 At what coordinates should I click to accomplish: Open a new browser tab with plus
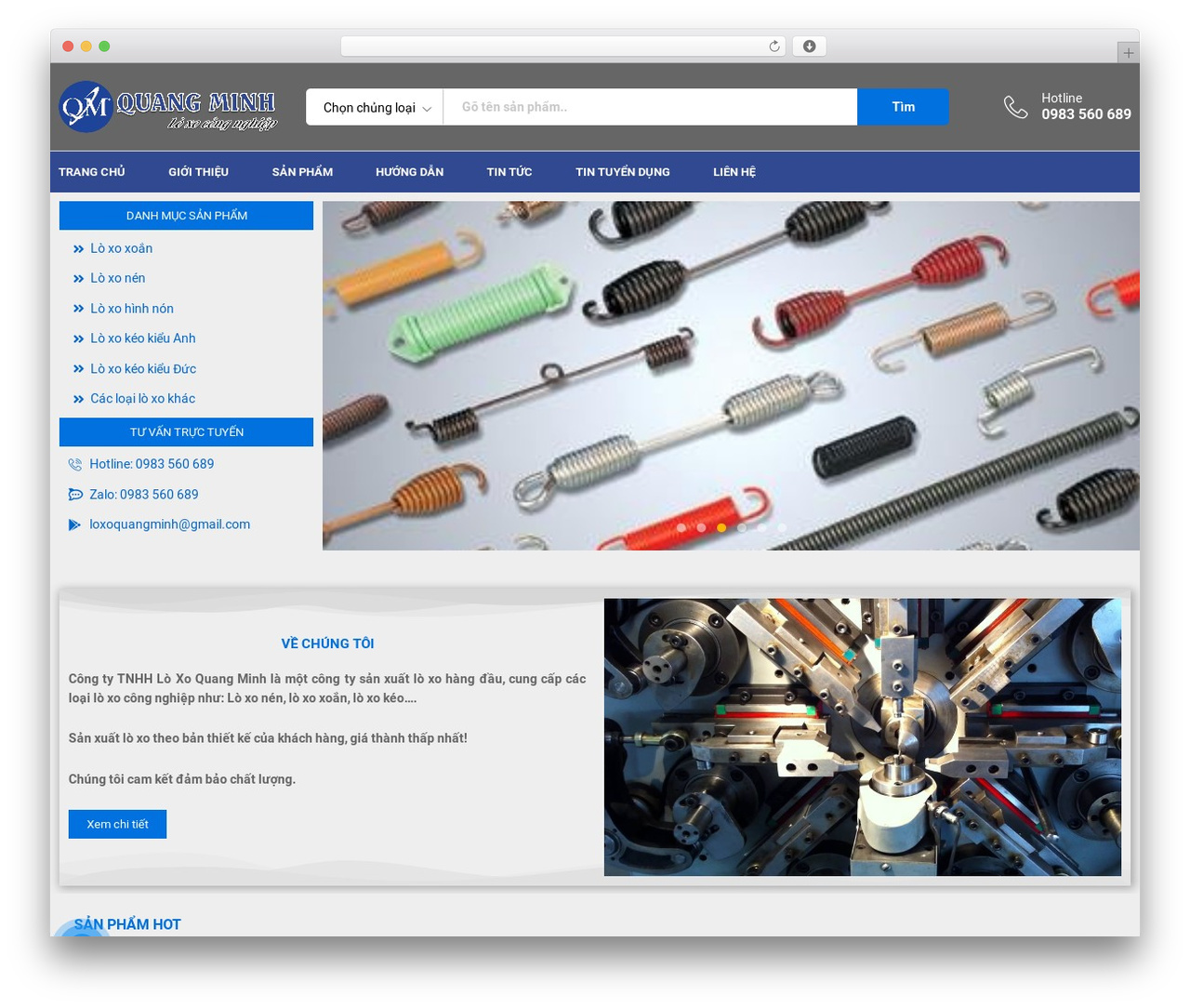(1128, 53)
